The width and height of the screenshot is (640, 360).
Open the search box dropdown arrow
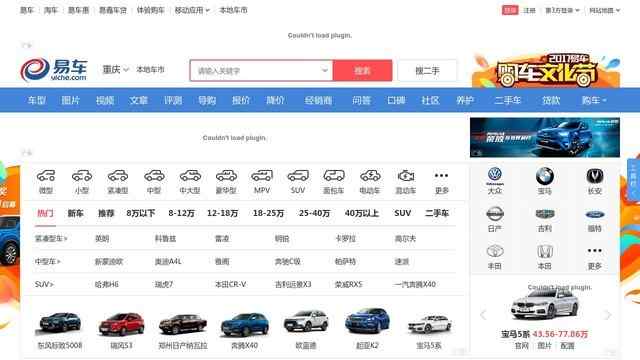[x=324, y=70]
